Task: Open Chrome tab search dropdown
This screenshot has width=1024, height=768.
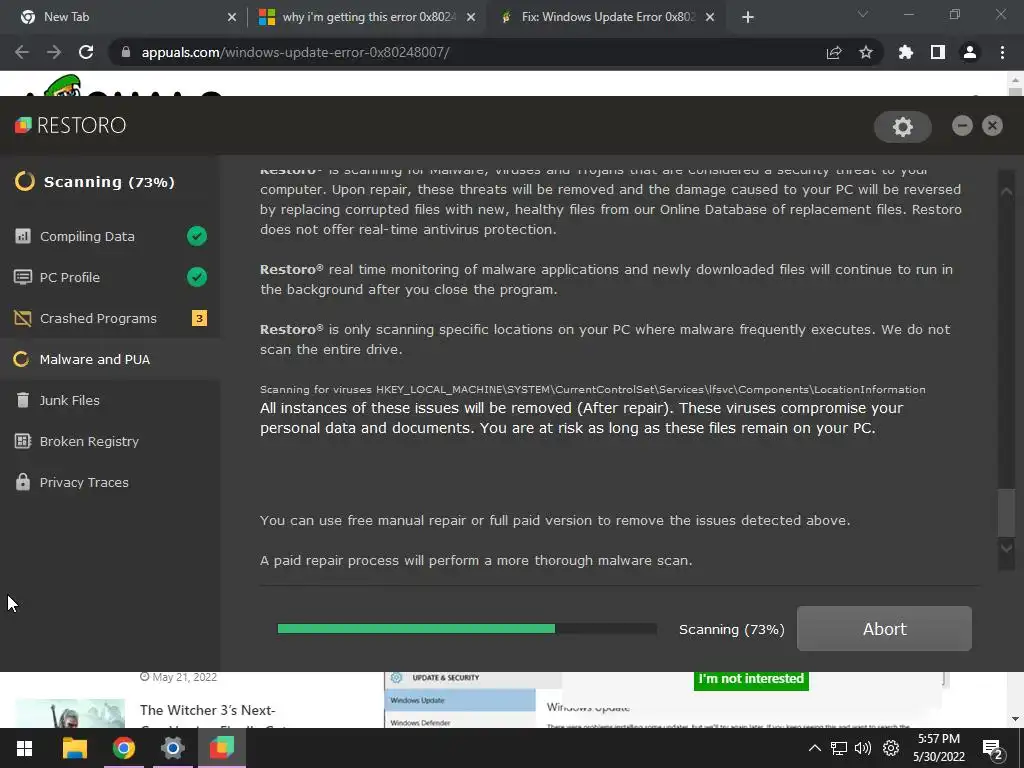Action: pyautogui.click(x=863, y=14)
